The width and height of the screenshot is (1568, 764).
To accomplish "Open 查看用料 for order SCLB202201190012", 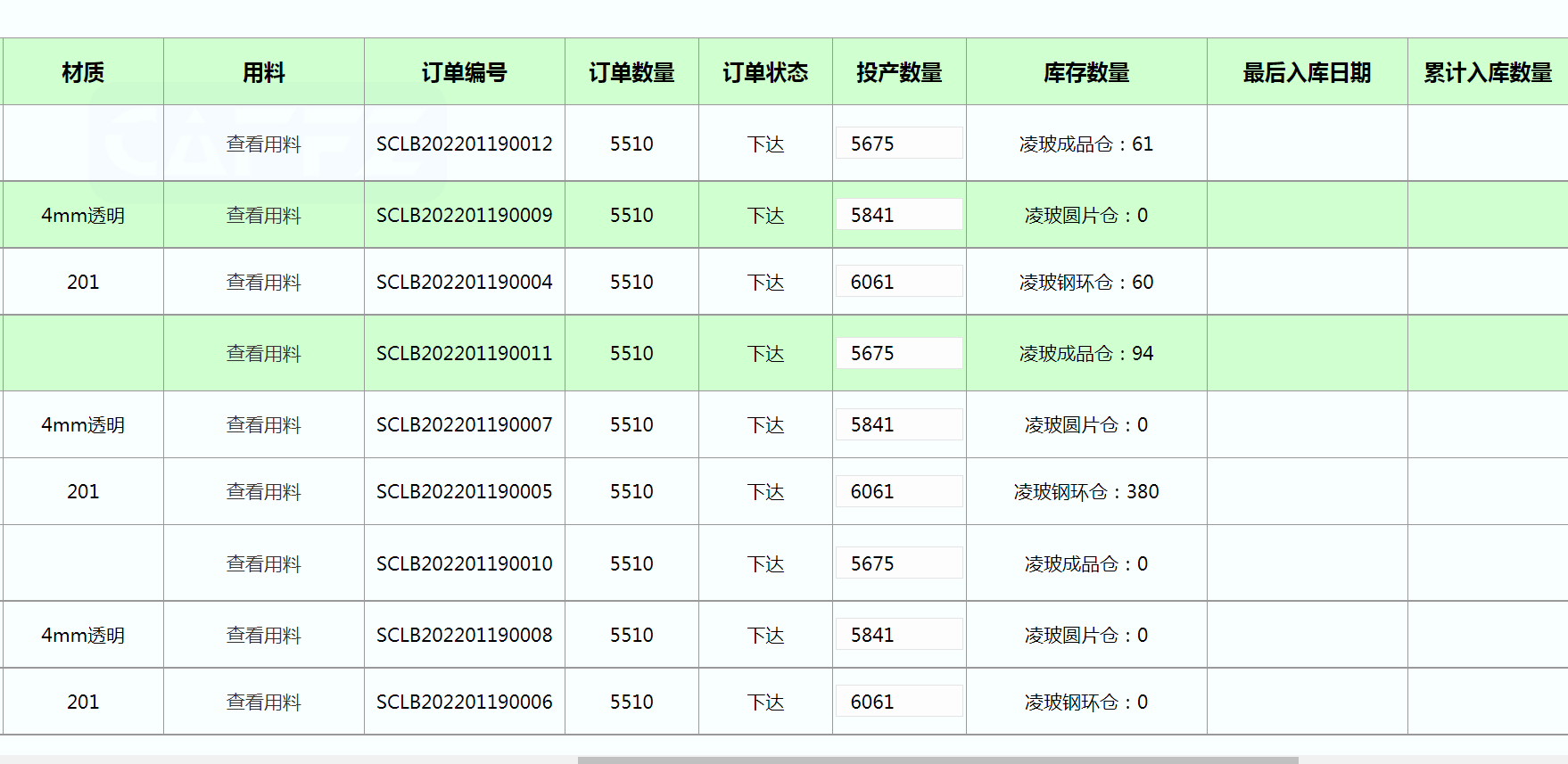I will click(263, 144).
